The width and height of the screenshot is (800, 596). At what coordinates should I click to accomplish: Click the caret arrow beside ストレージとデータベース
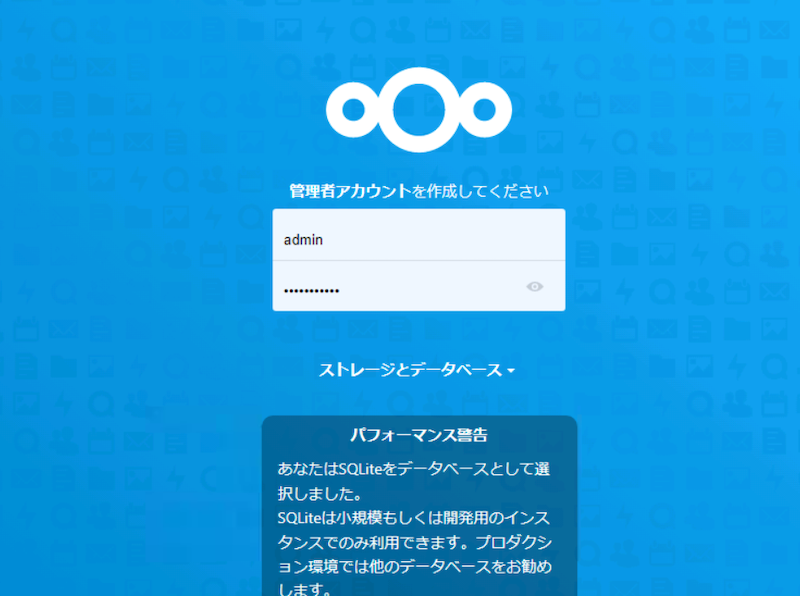511,371
